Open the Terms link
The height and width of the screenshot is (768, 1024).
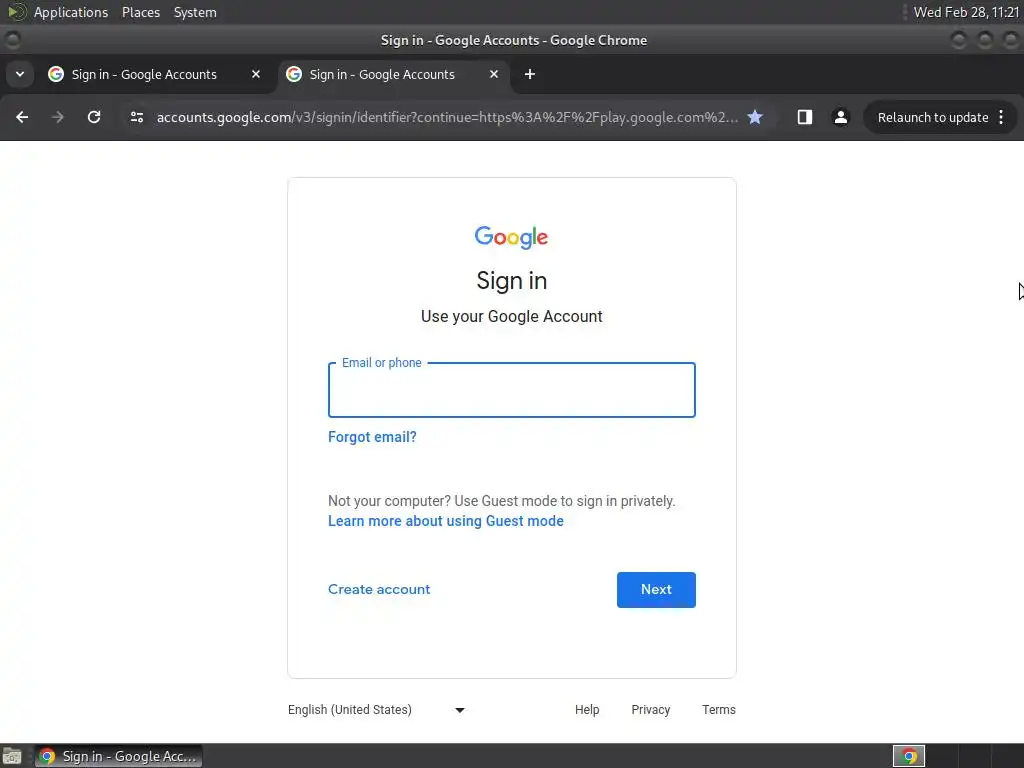(x=718, y=710)
